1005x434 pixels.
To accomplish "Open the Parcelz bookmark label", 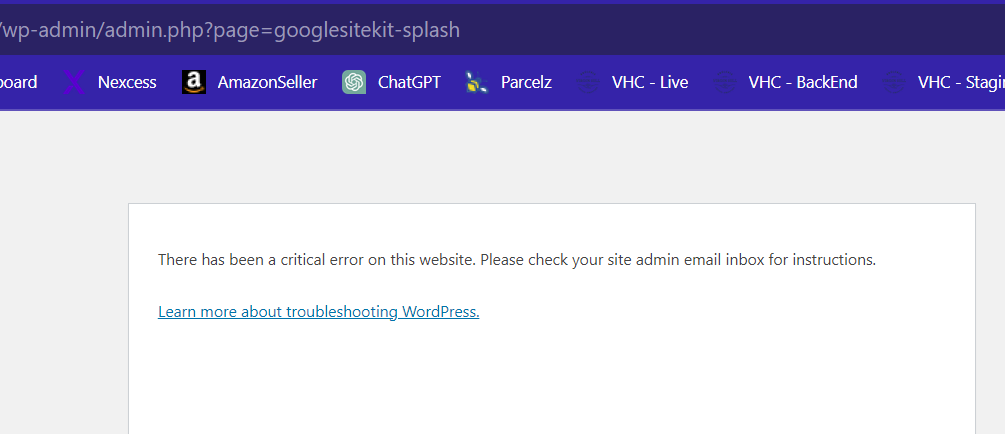I will (526, 83).
